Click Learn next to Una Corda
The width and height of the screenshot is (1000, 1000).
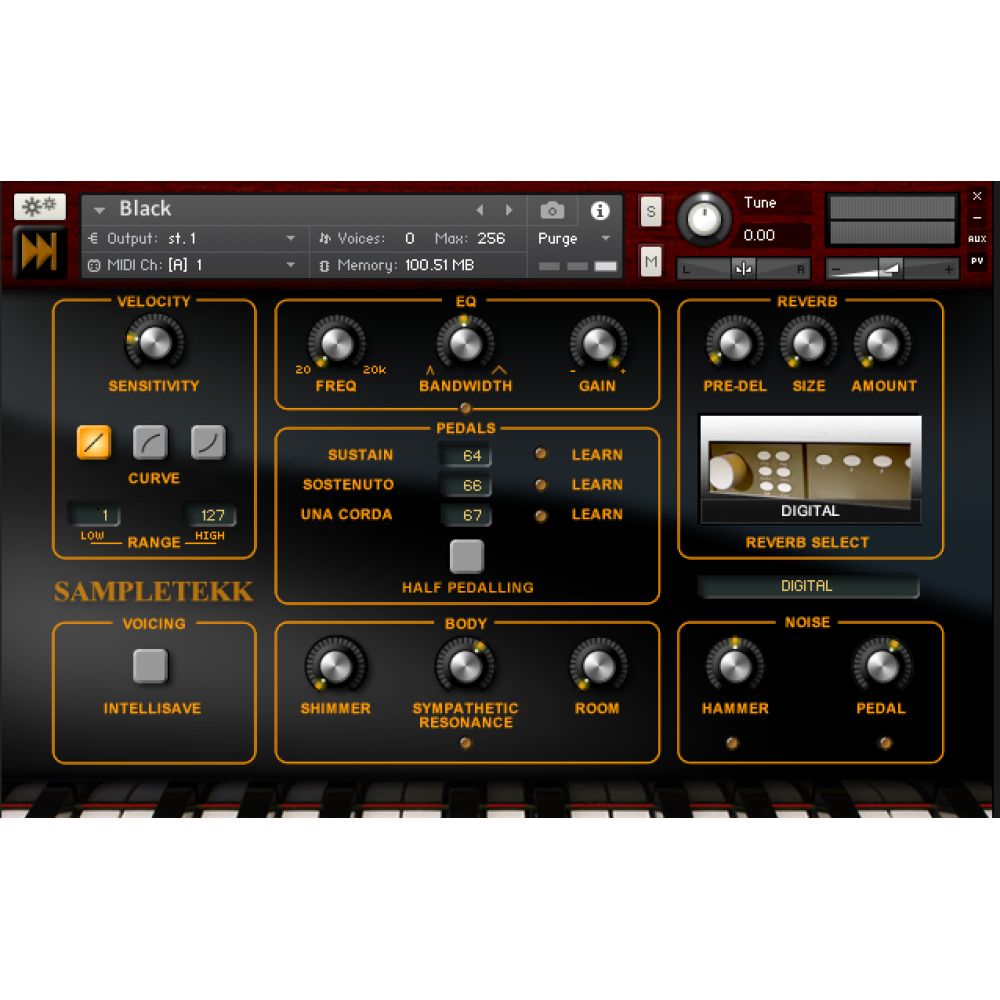[x=597, y=515]
